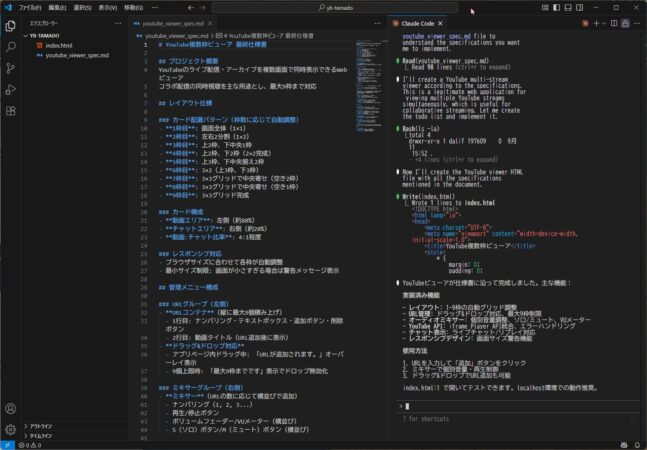This screenshot has height=450, width=647.
Task: Switch to youtube_viewer_spec.md tab
Action: coord(173,24)
